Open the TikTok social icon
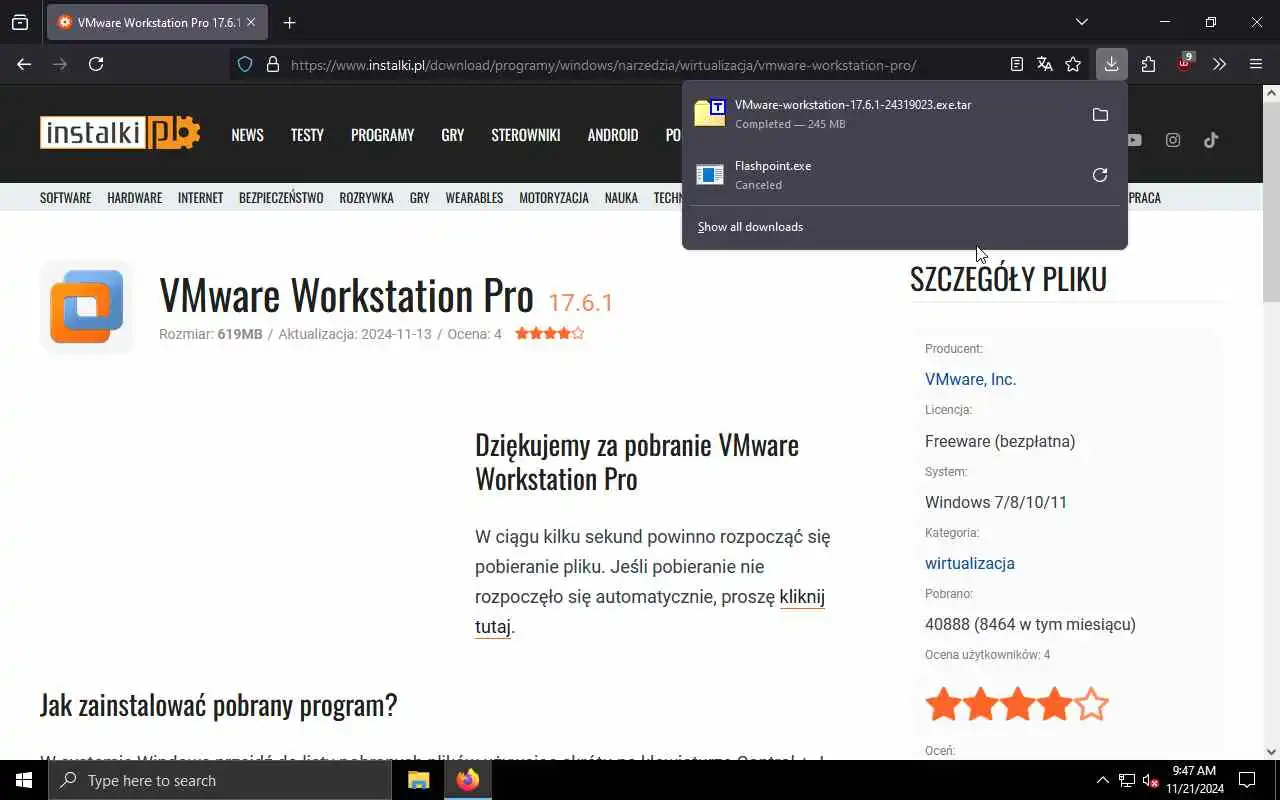The width and height of the screenshot is (1280, 800). point(1211,140)
